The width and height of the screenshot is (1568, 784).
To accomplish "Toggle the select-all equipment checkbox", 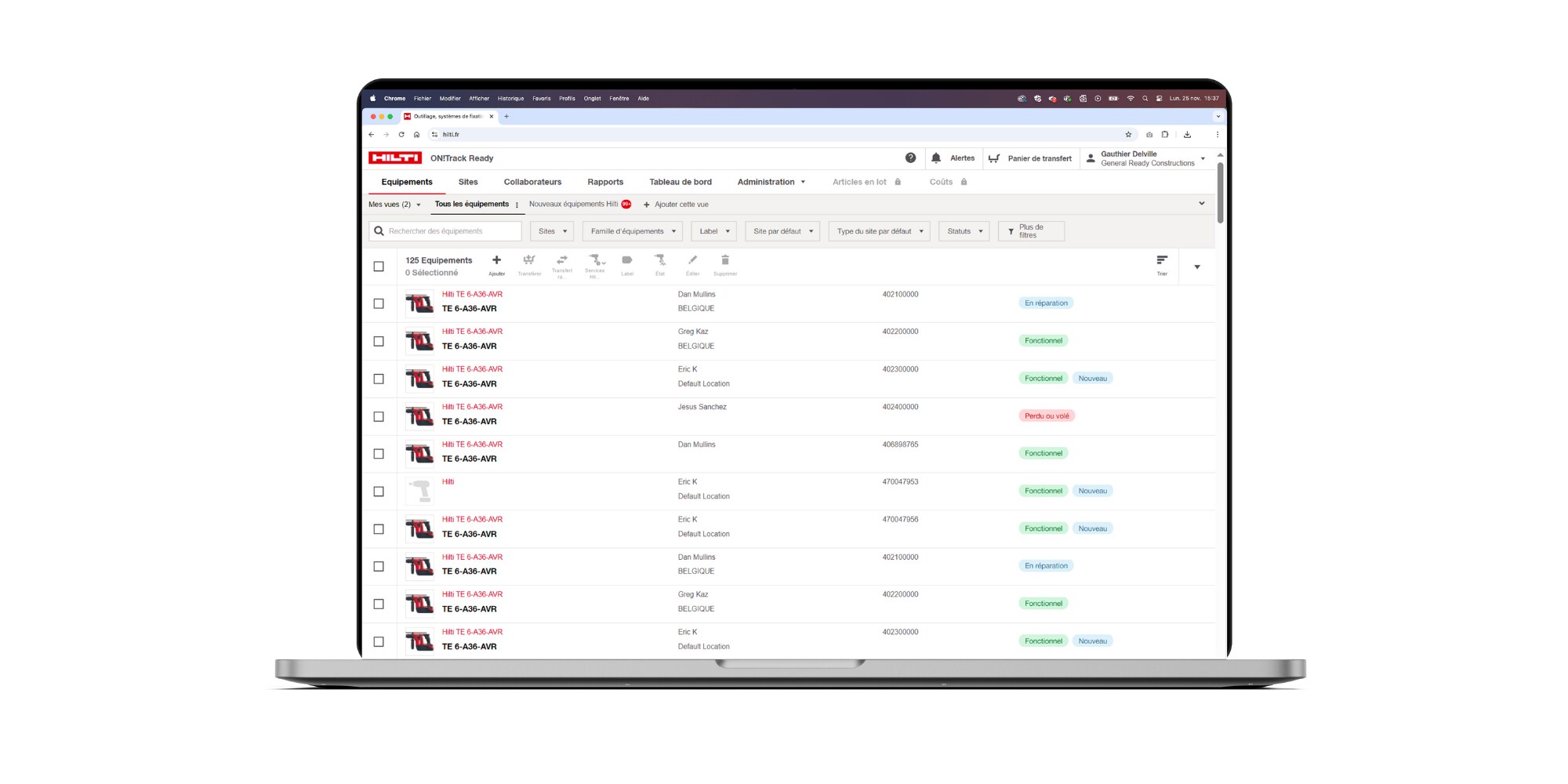I will [x=379, y=267].
